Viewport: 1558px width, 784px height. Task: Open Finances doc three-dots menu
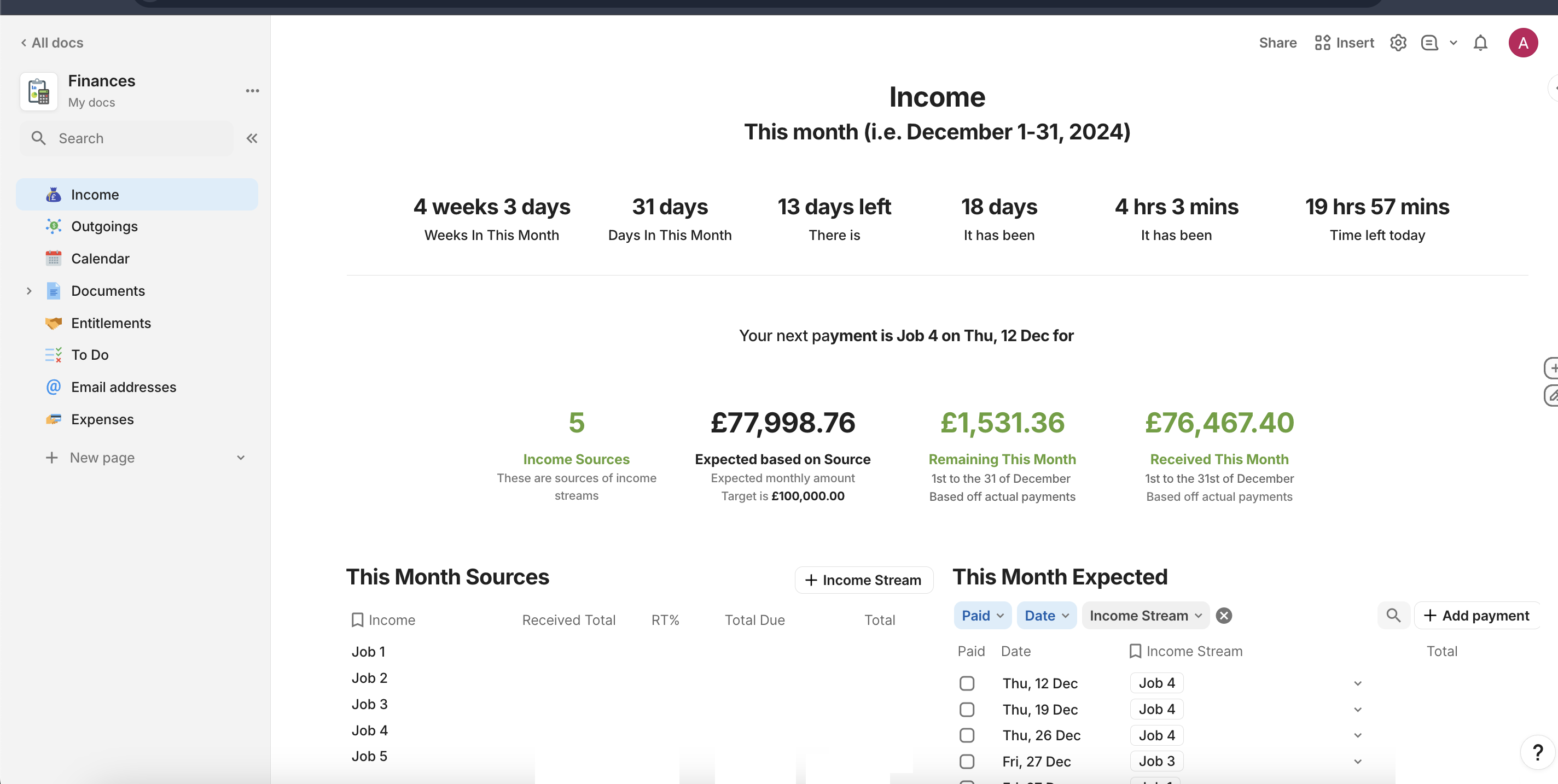(x=252, y=91)
